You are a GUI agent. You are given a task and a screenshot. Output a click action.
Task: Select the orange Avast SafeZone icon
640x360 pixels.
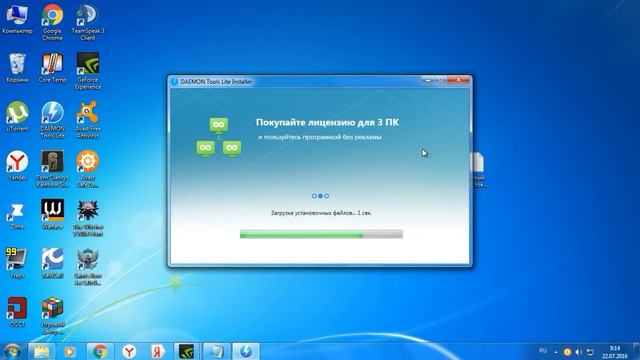[88, 169]
